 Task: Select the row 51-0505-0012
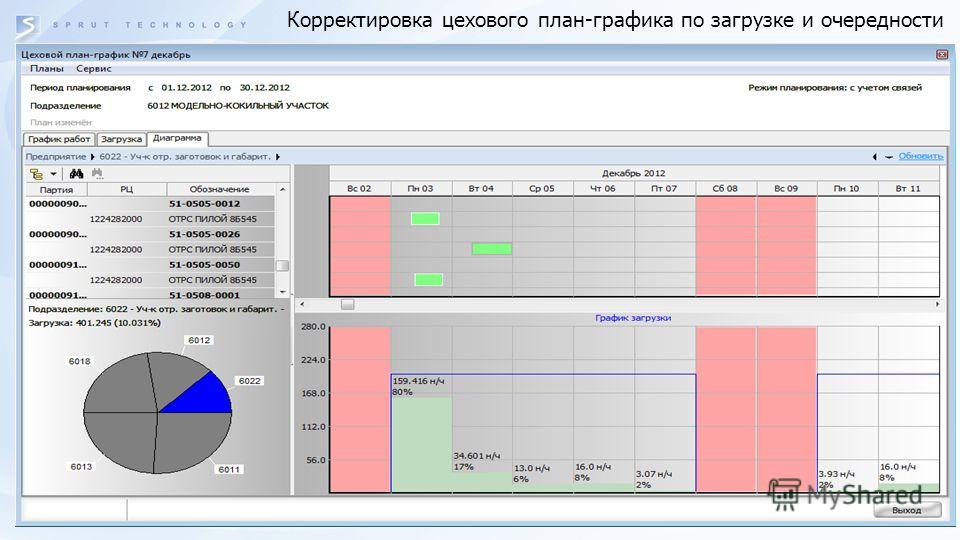coord(149,204)
